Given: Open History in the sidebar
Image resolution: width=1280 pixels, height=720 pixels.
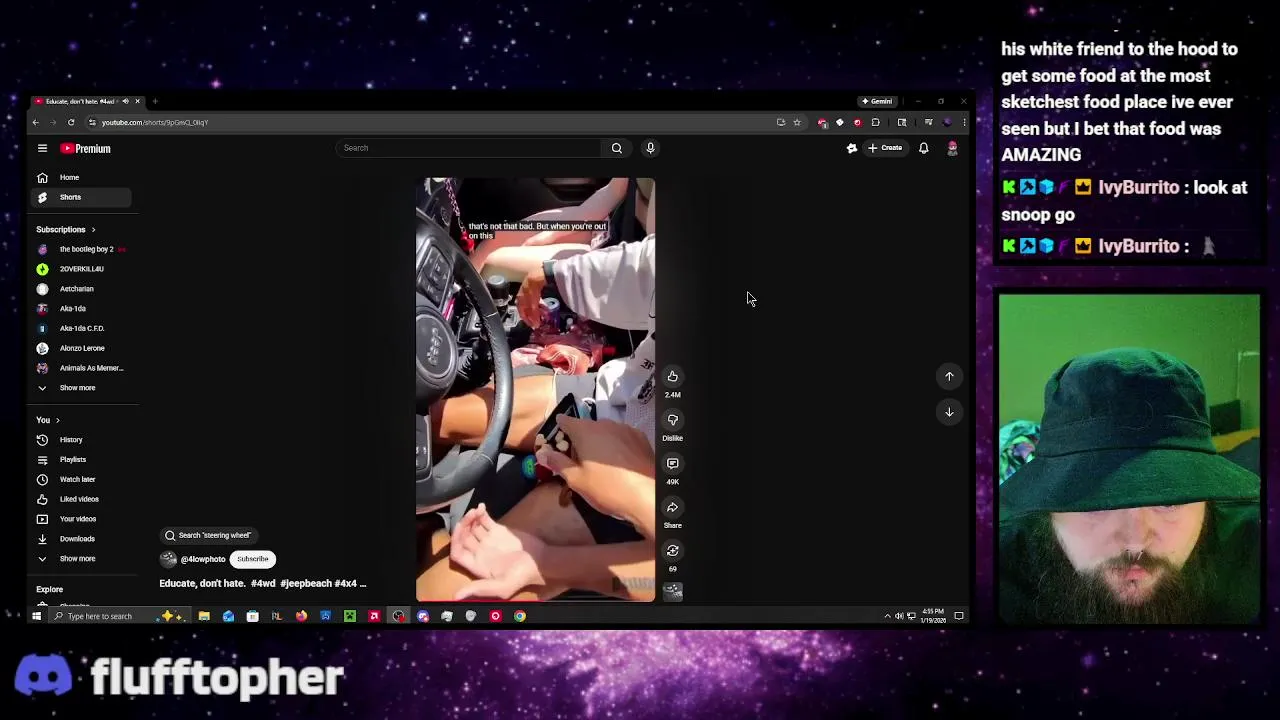Looking at the screenshot, I should pos(80,440).
